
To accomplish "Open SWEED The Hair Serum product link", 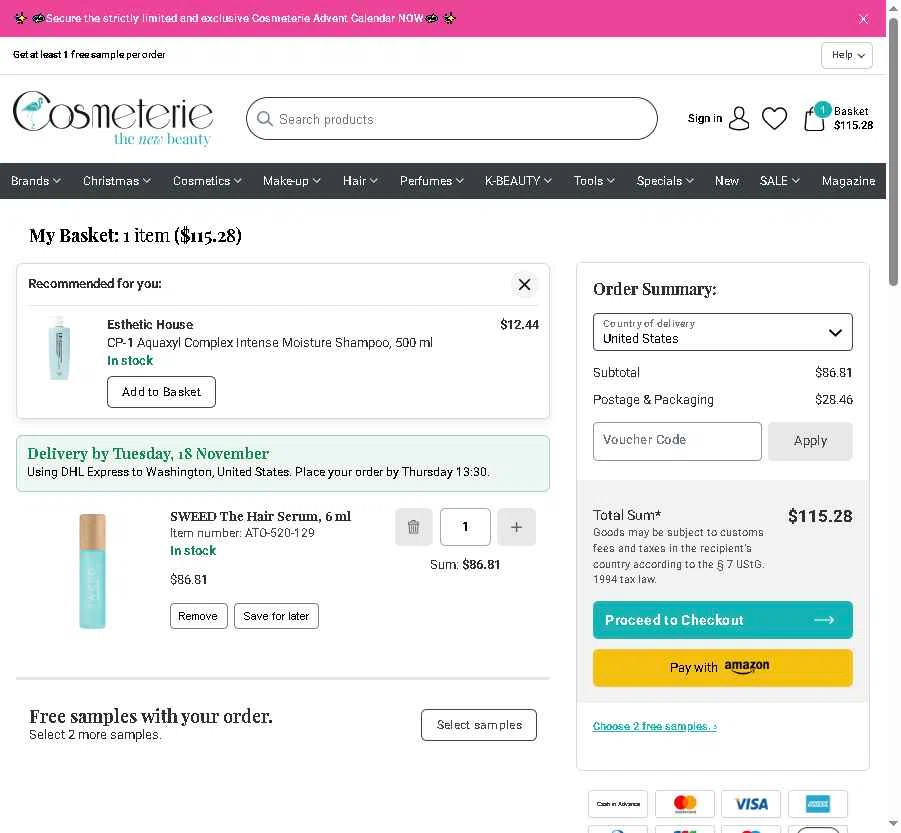I will [260, 516].
